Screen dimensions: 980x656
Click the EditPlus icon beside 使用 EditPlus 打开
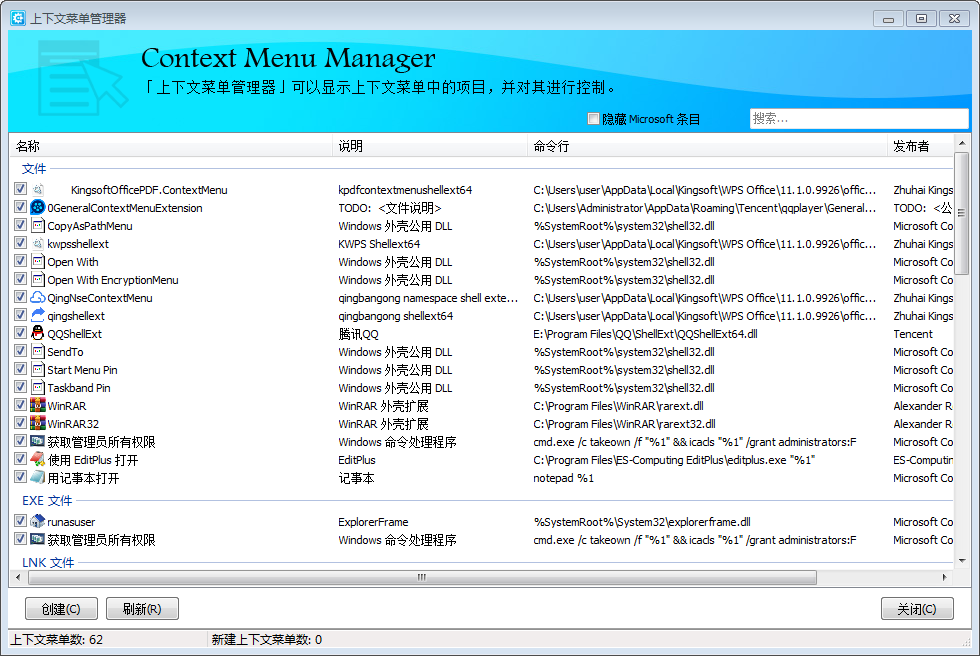coord(38,460)
